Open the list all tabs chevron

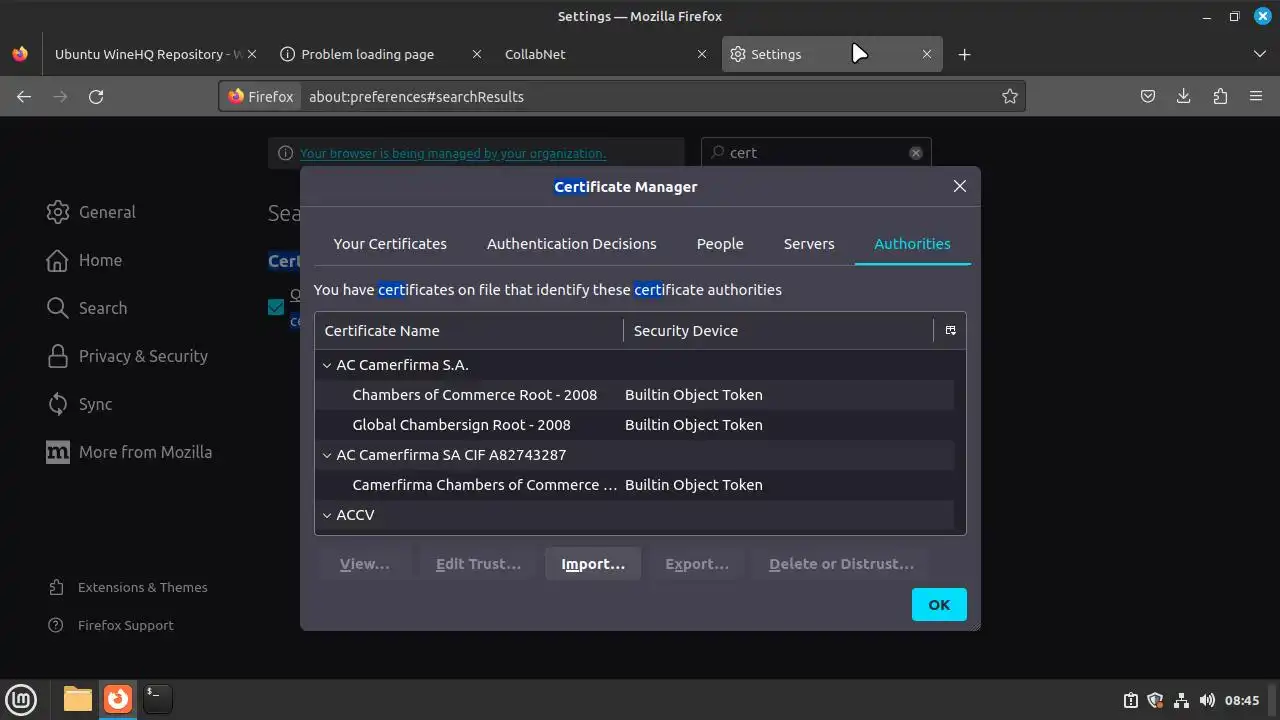coord(1260,54)
